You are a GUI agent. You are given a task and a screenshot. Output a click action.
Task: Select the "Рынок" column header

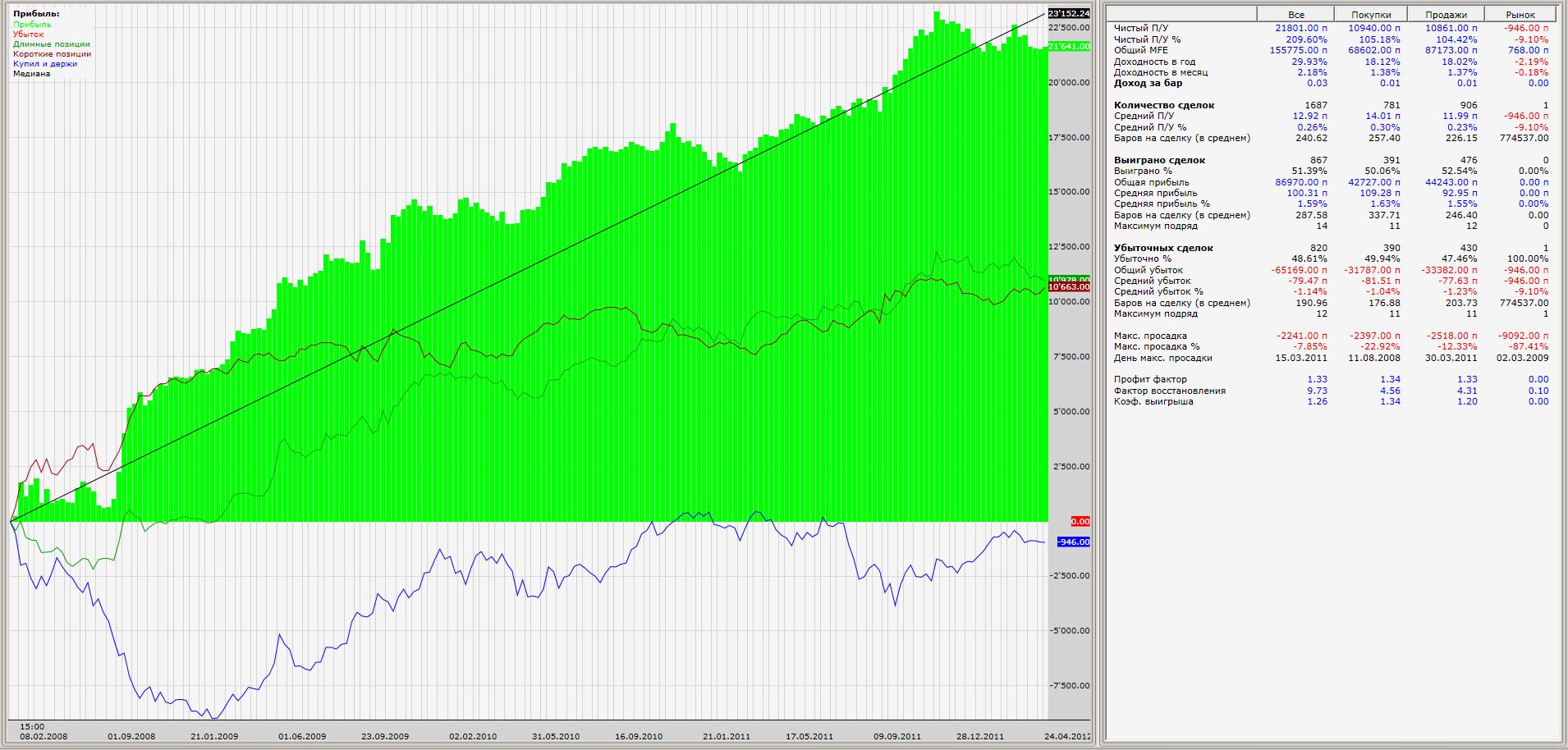1520,15
